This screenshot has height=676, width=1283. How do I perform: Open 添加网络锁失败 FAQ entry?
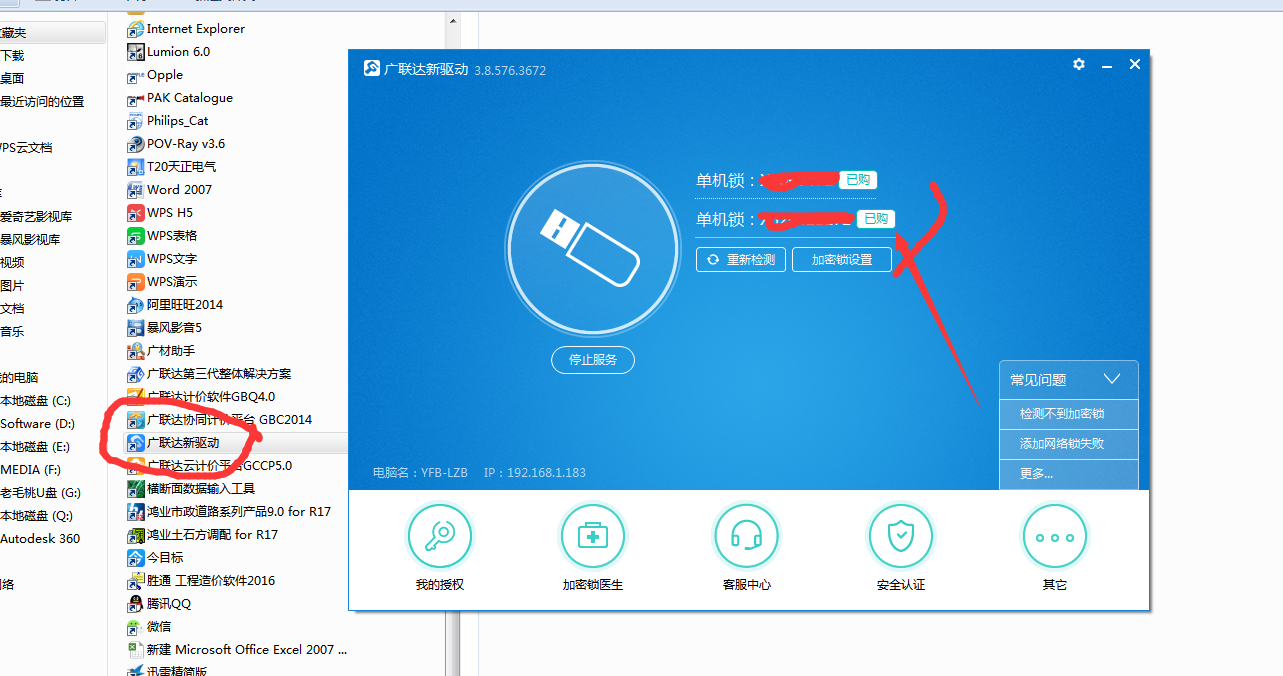(1068, 444)
